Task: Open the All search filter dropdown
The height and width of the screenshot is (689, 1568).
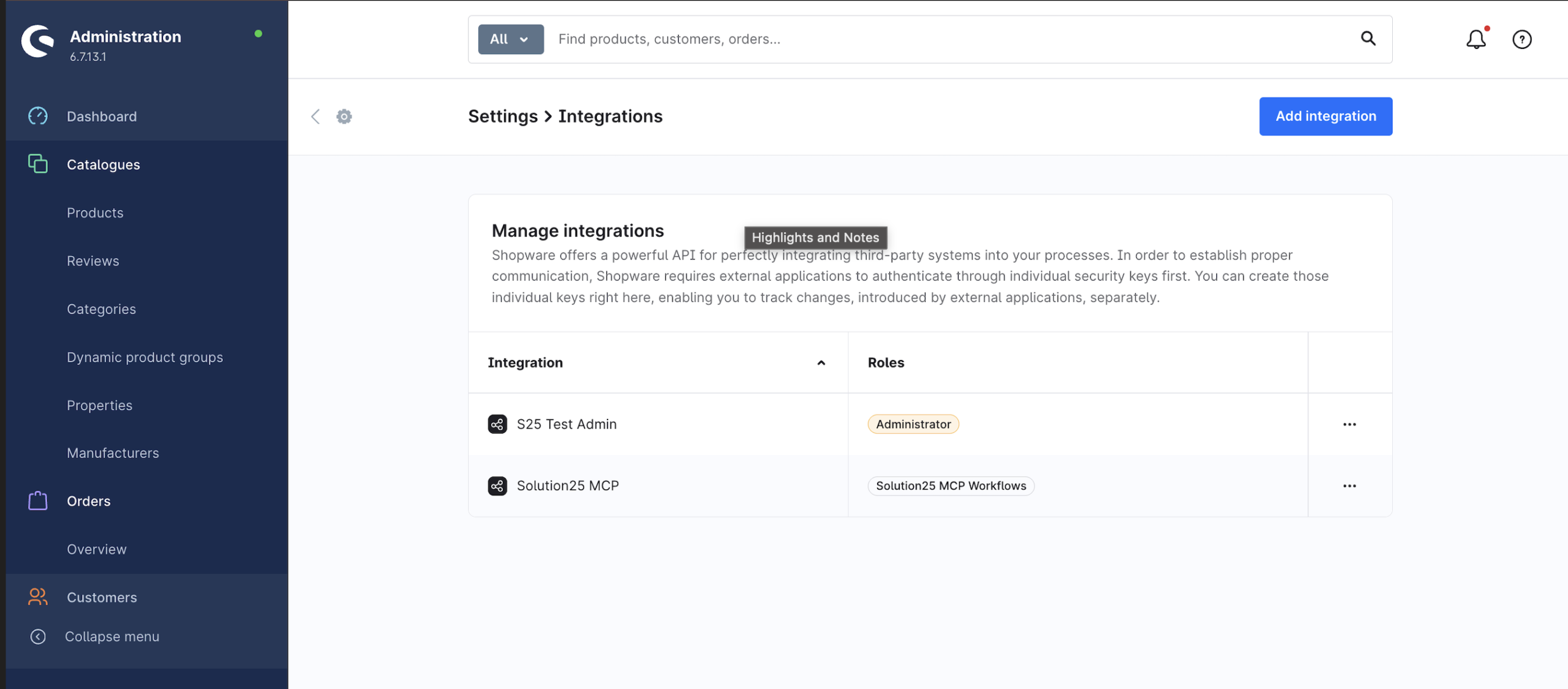Action: coord(510,39)
